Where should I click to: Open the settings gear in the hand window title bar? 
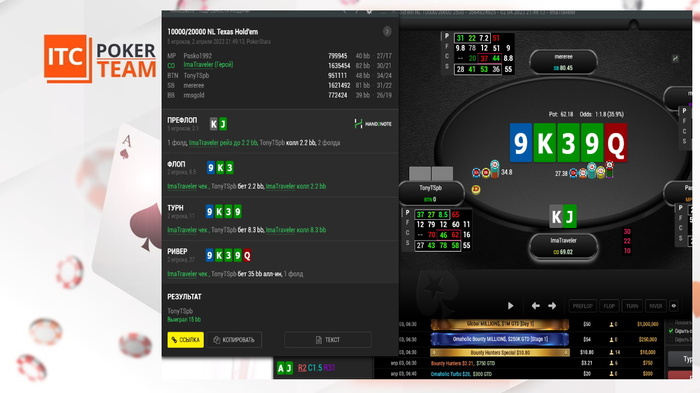click(x=369, y=12)
